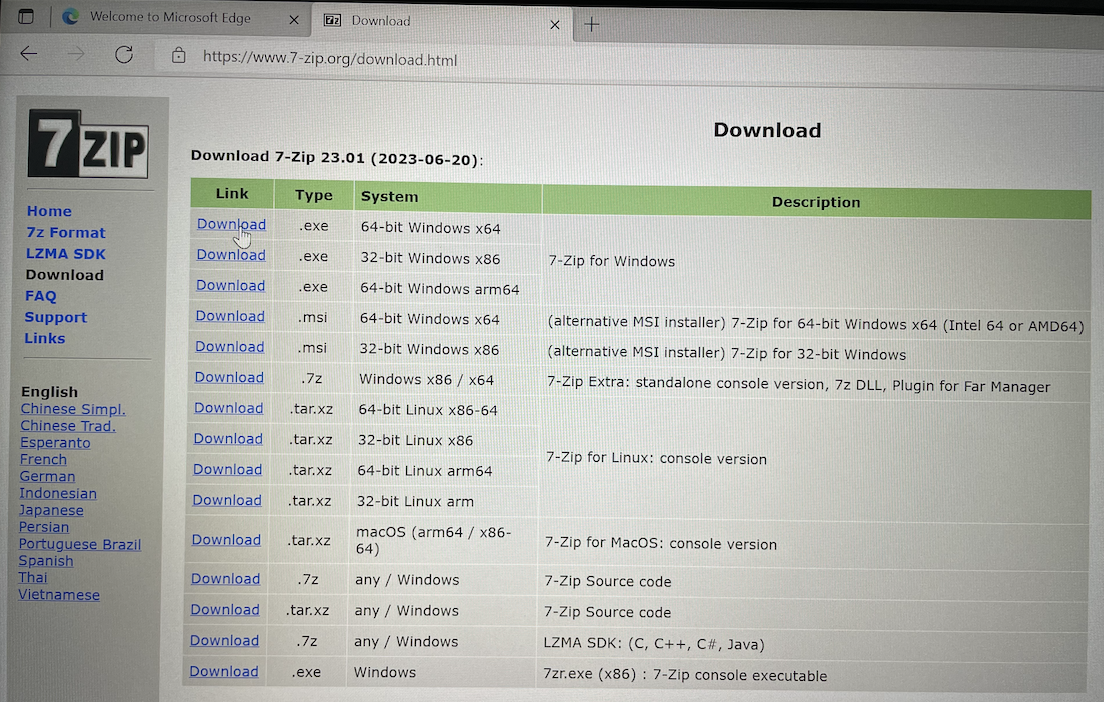Click '7-Zip for Windows' description text
Viewport: 1104px width, 702px height.
point(611,261)
